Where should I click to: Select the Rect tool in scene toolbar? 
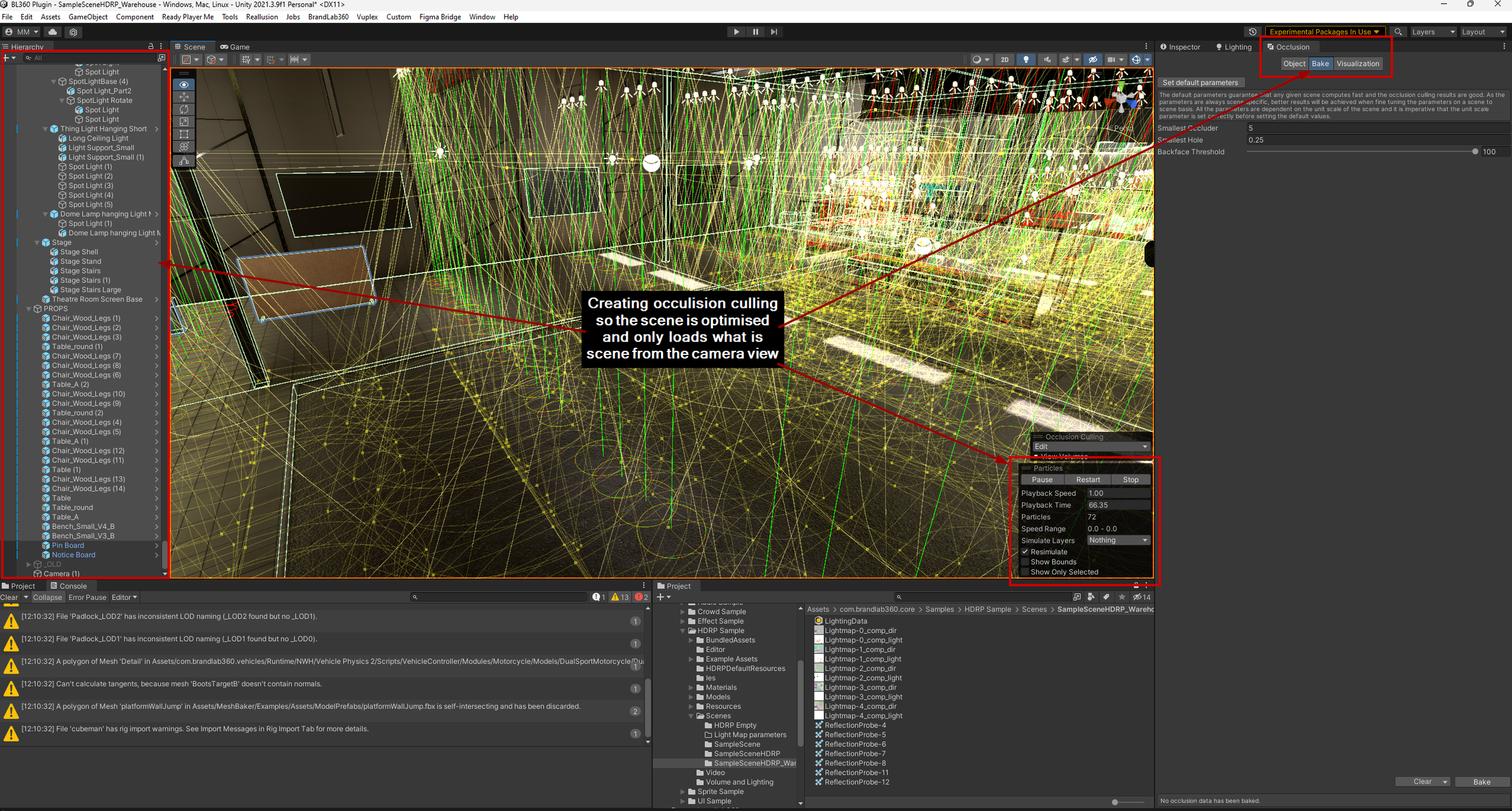tap(184, 134)
